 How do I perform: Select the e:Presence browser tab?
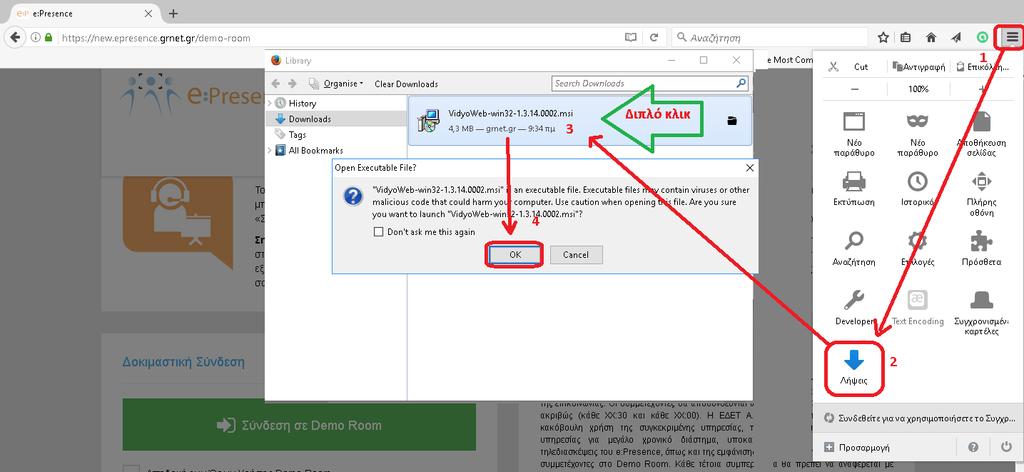[85, 13]
